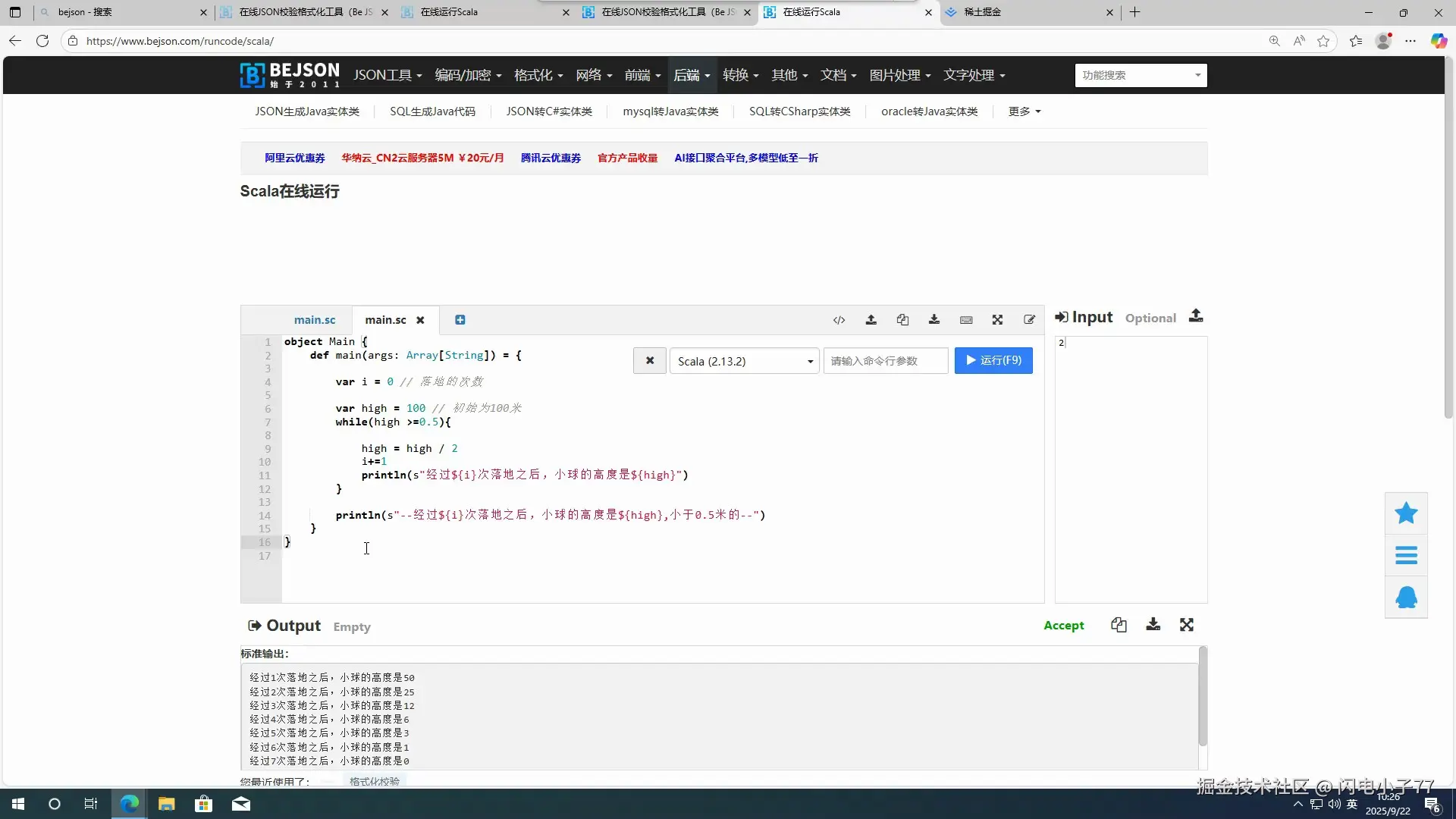Expand the 后端 navigation menu
This screenshot has height=819, width=1456.
(691, 75)
